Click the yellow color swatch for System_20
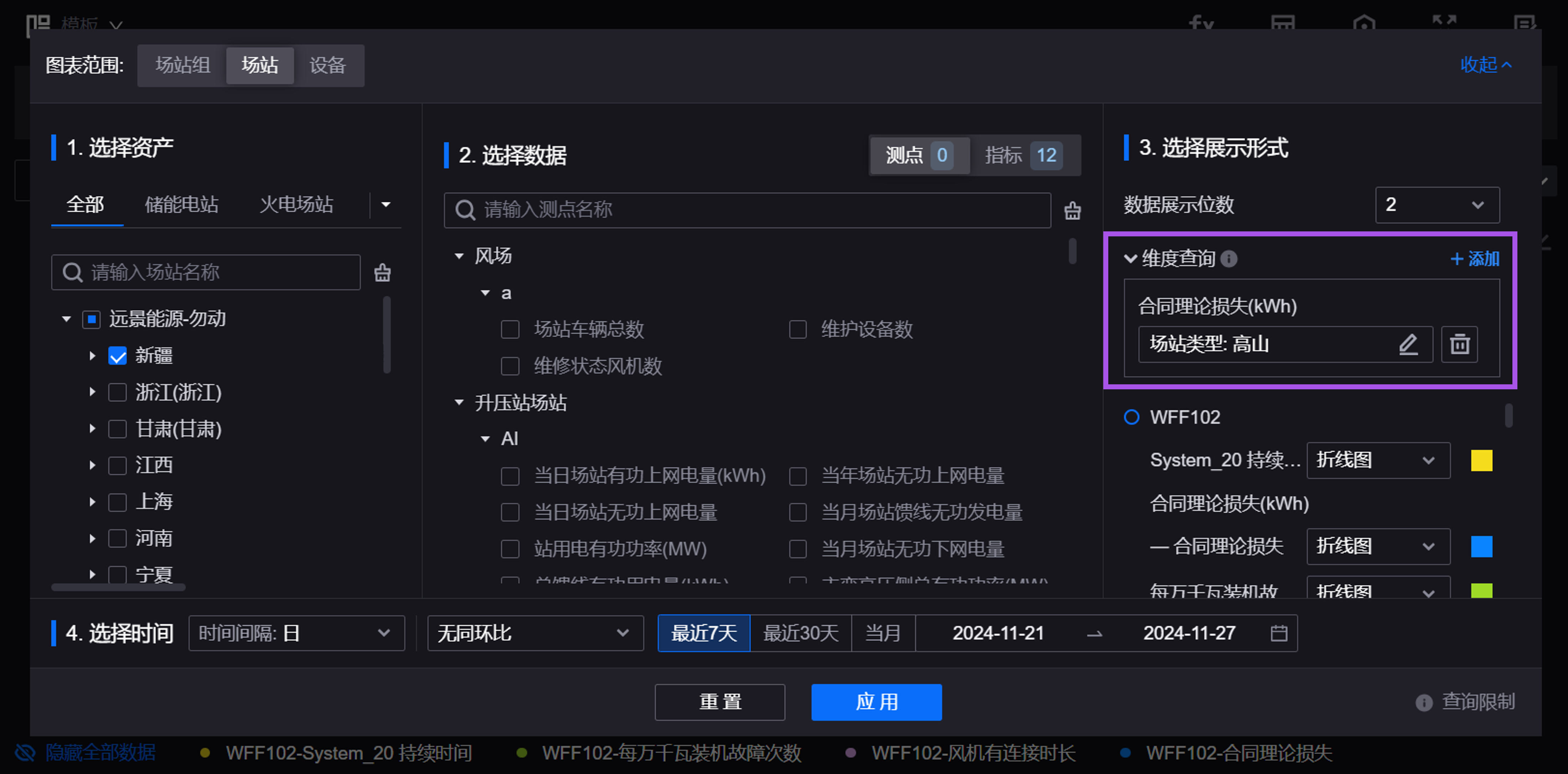The height and width of the screenshot is (774, 1568). tap(1481, 460)
